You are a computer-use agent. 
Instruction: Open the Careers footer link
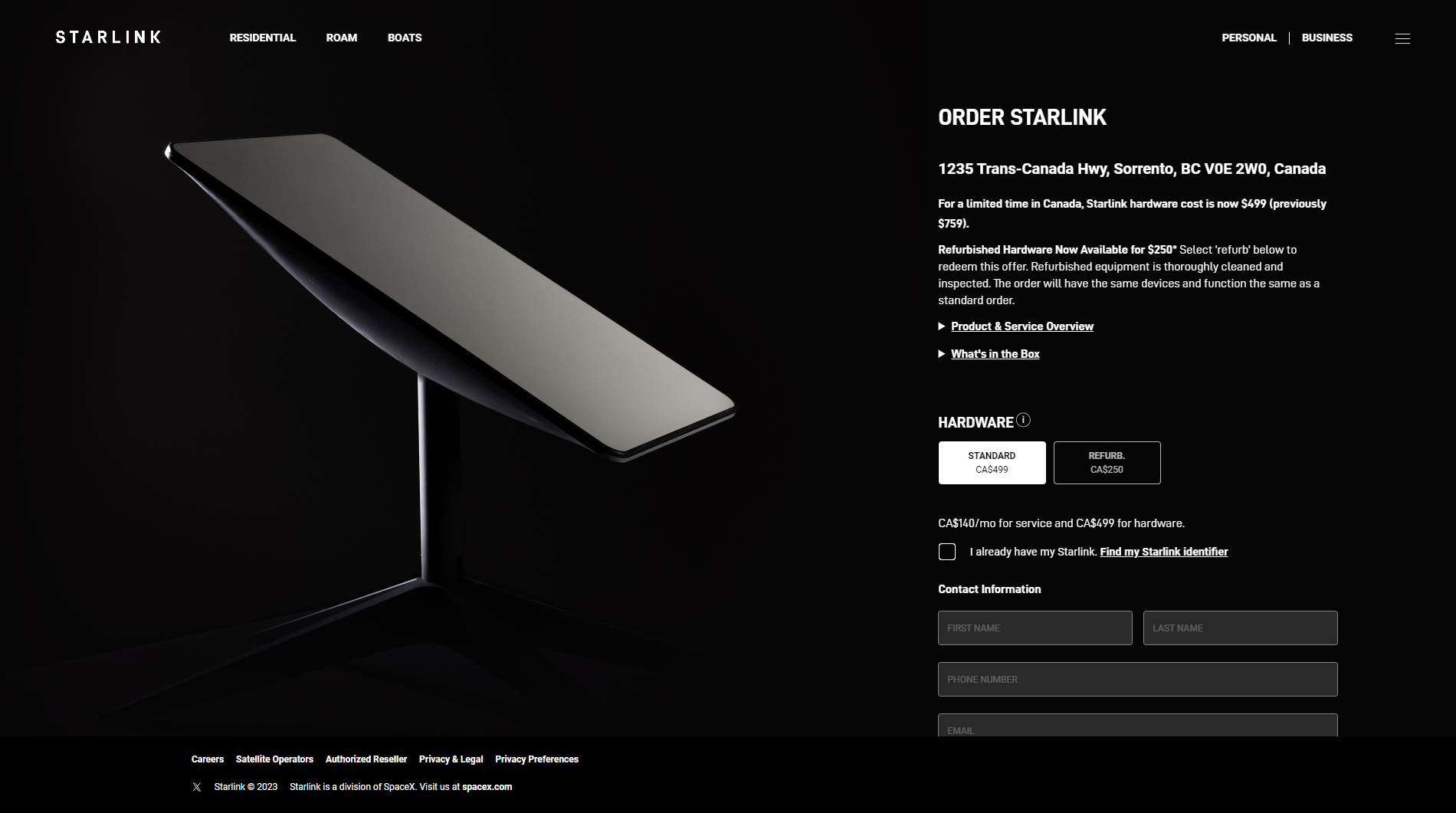(x=207, y=759)
